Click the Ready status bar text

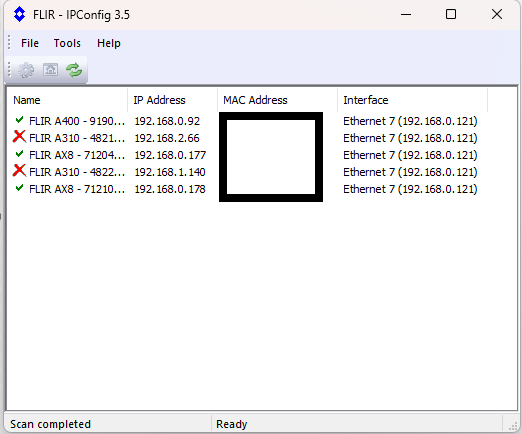tap(232, 424)
